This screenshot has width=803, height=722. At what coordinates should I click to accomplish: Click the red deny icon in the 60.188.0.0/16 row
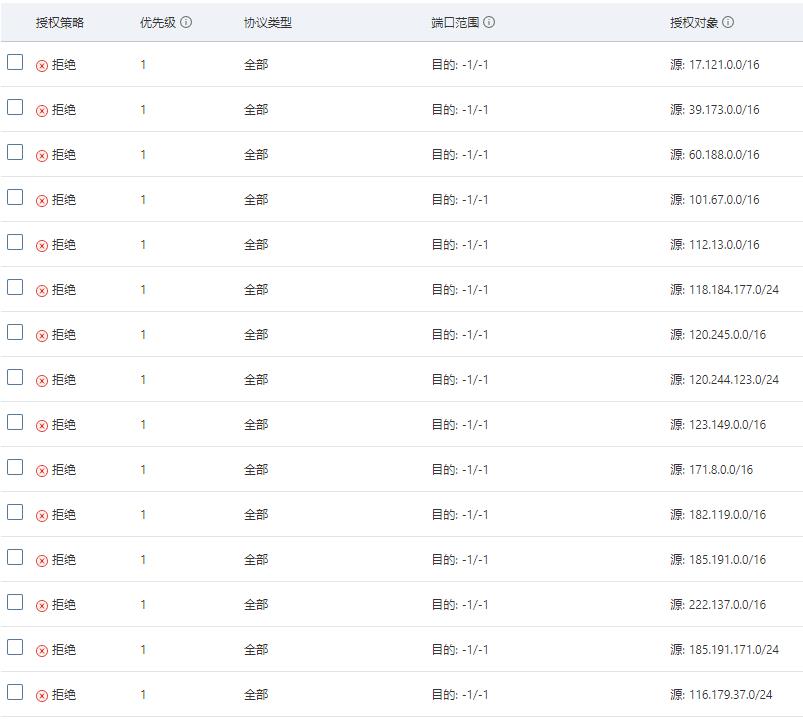click(42, 156)
